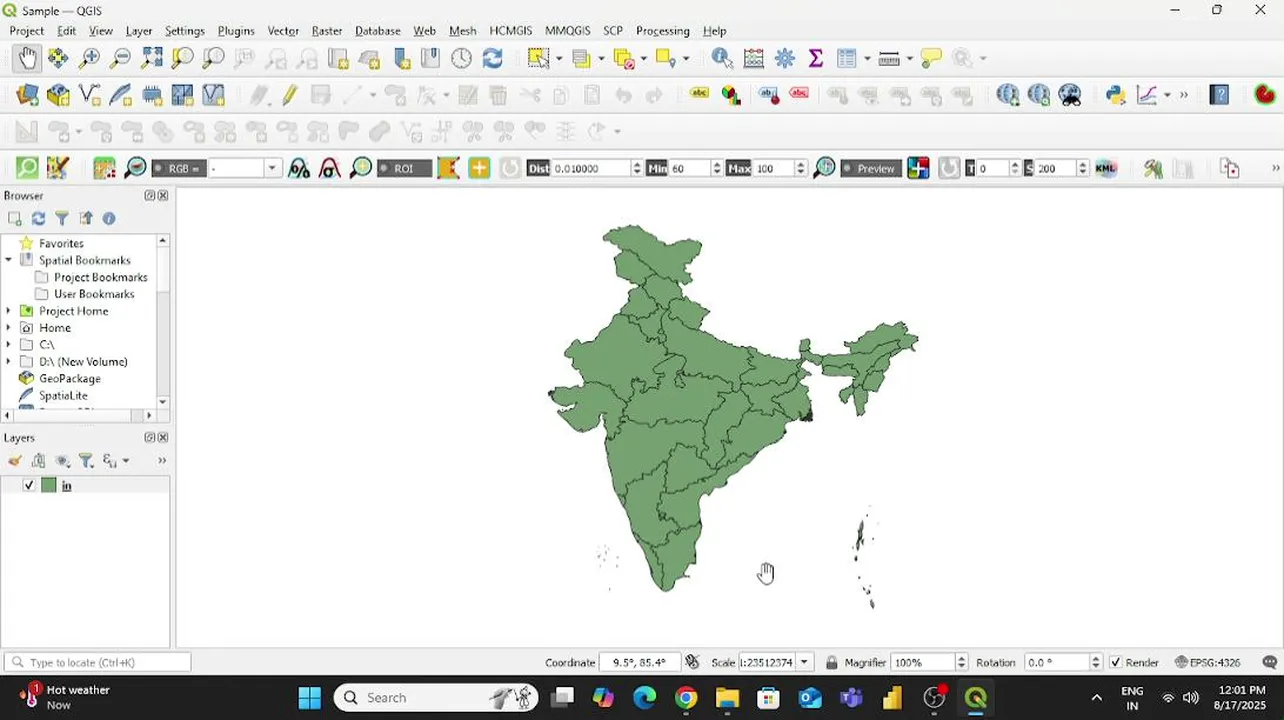The width and height of the screenshot is (1284, 720).
Task: Toggle visibility of the 'in' layer
Action: click(28, 485)
